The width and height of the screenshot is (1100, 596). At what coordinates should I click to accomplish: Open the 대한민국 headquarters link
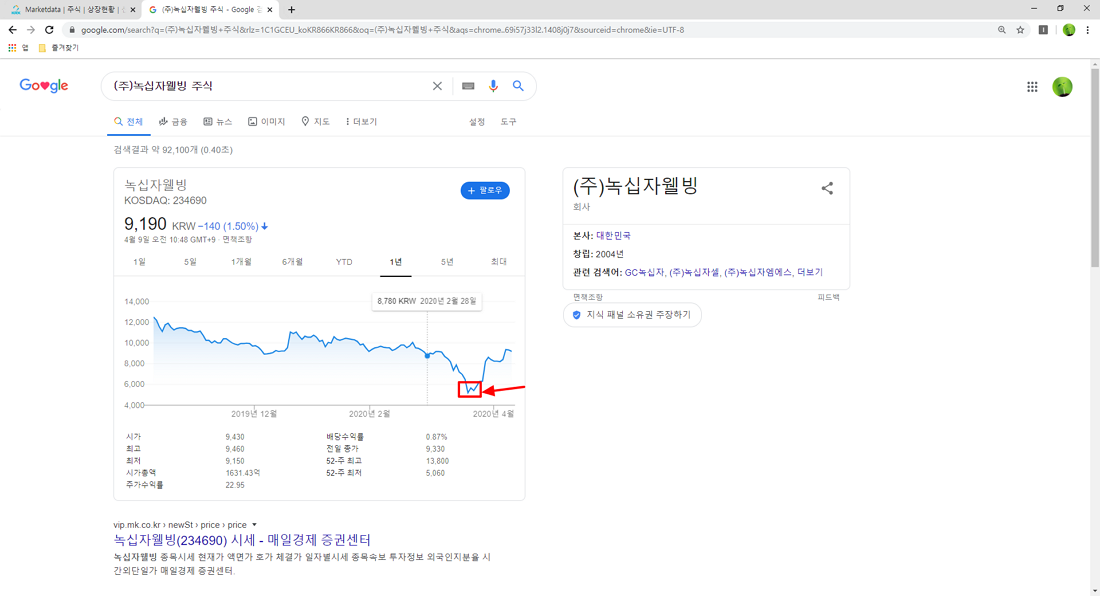click(x=613, y=236)
